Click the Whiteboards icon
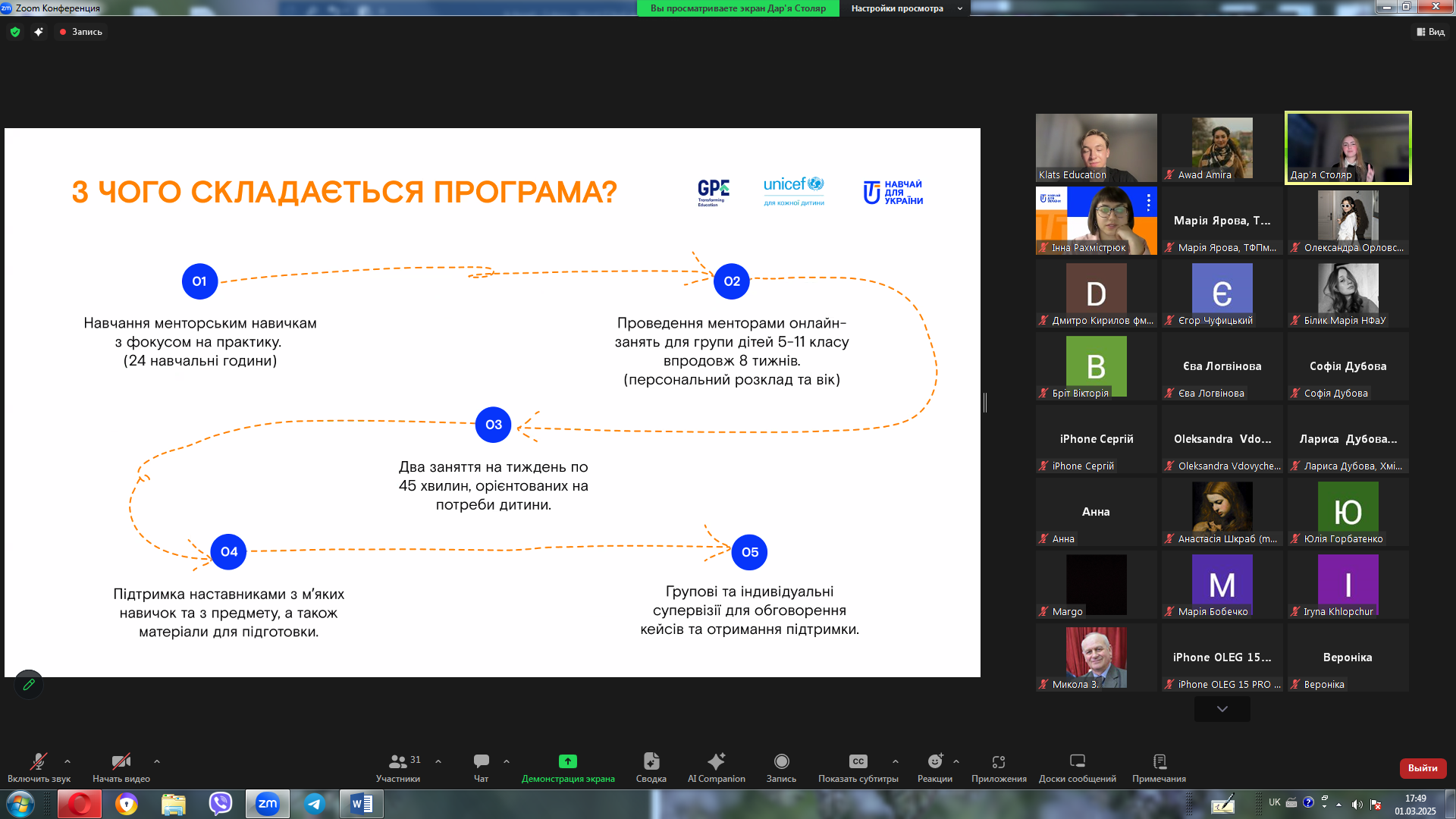This screenshot has width=1456, height=819. click(1077, 761)
